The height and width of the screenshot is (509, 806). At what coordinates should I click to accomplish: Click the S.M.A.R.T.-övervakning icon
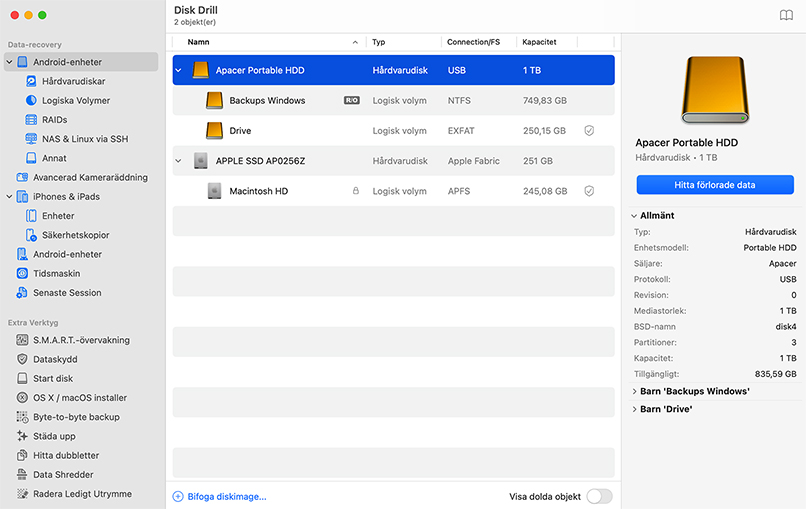point(22,340)
